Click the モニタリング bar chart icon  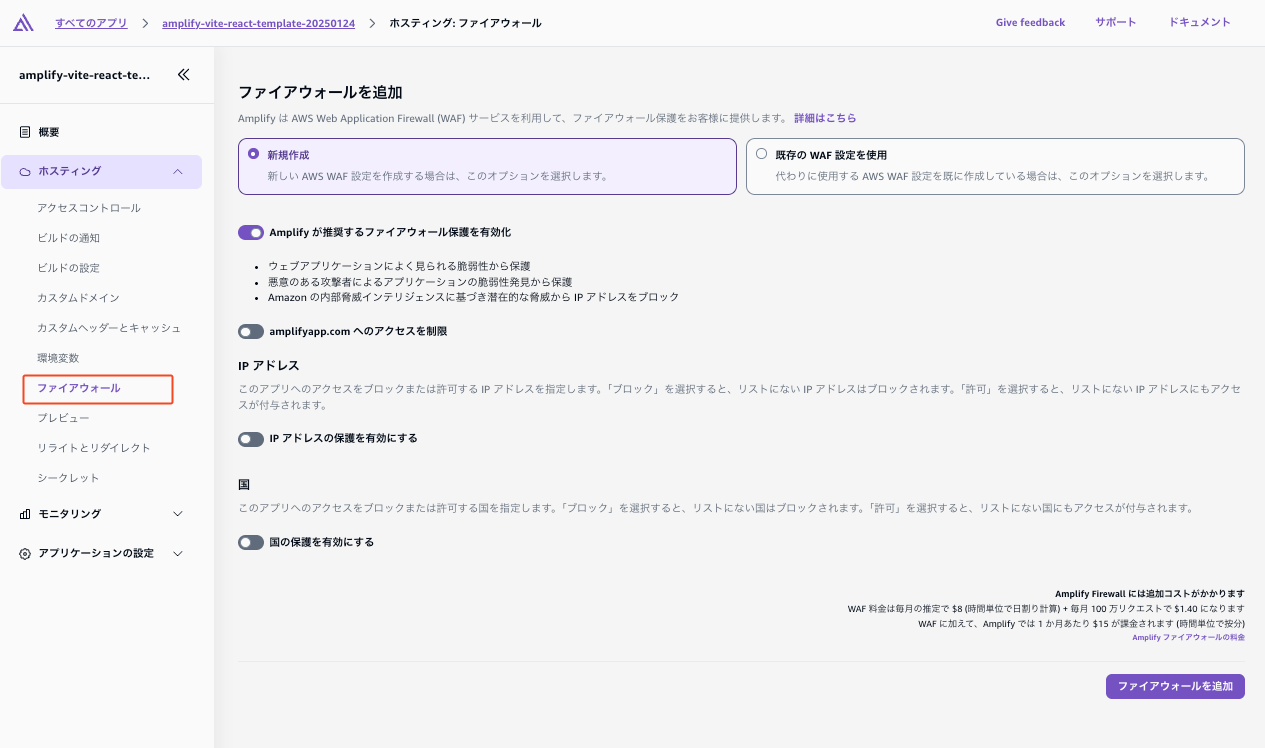(x=25, y=514)
